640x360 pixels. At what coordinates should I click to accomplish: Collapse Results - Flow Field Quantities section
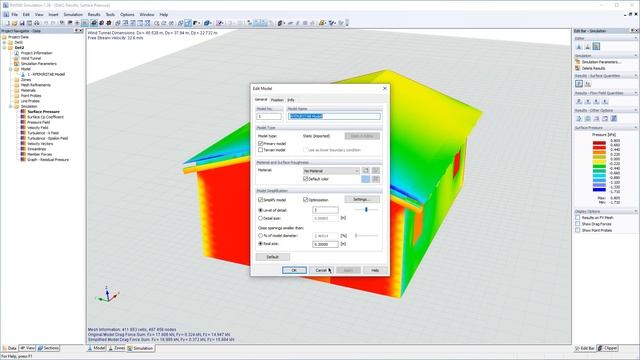coord(636,93)
